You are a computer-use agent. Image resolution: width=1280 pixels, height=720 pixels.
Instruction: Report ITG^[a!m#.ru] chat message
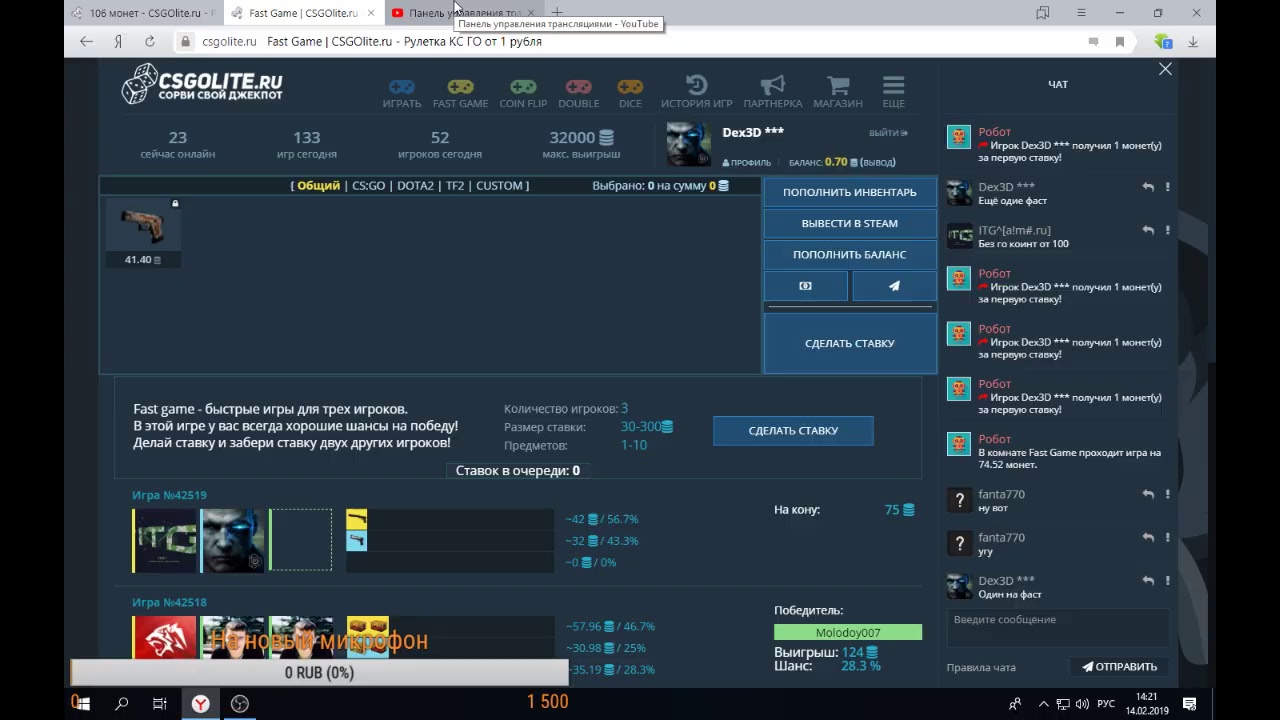click(x=1167, y=230)
